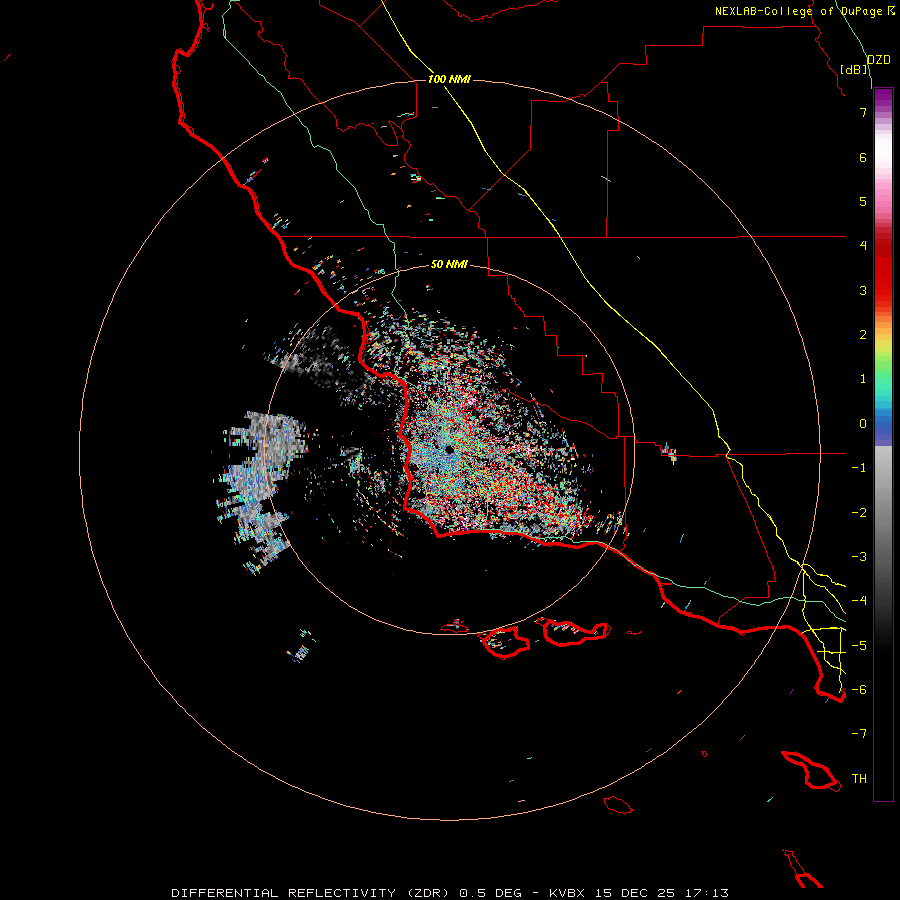Click the -7 scale value
This screenshot has height=900, width=900.
(859, 734)
